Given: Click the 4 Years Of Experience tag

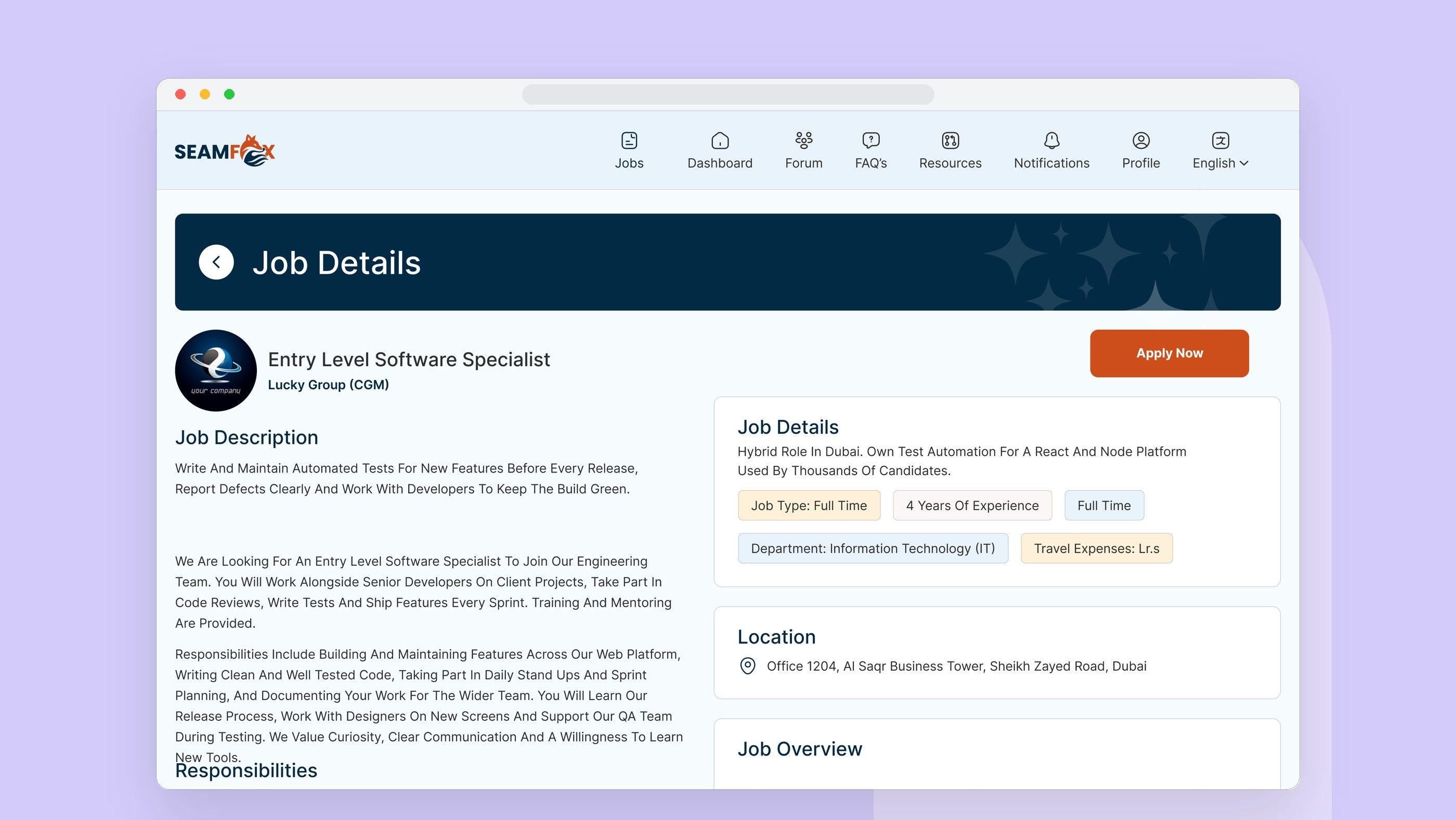Looking at the screenshot, I should pos(972,505).
